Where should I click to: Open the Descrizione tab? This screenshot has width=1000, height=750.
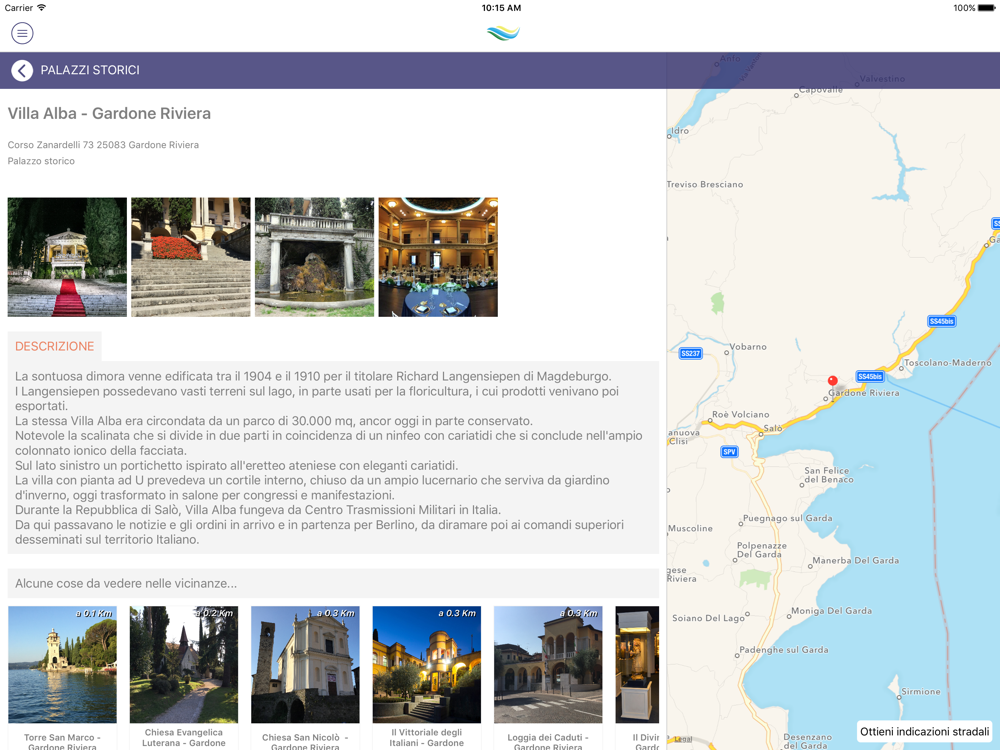55,346
